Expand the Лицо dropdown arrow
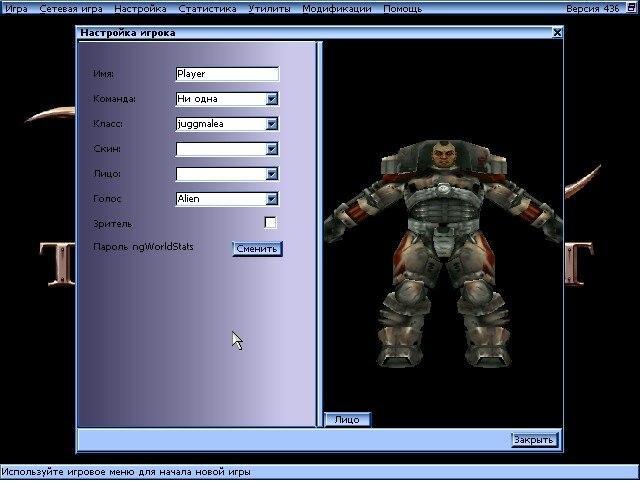The width and height of the screenshot is (640, 482). [272, 174]
